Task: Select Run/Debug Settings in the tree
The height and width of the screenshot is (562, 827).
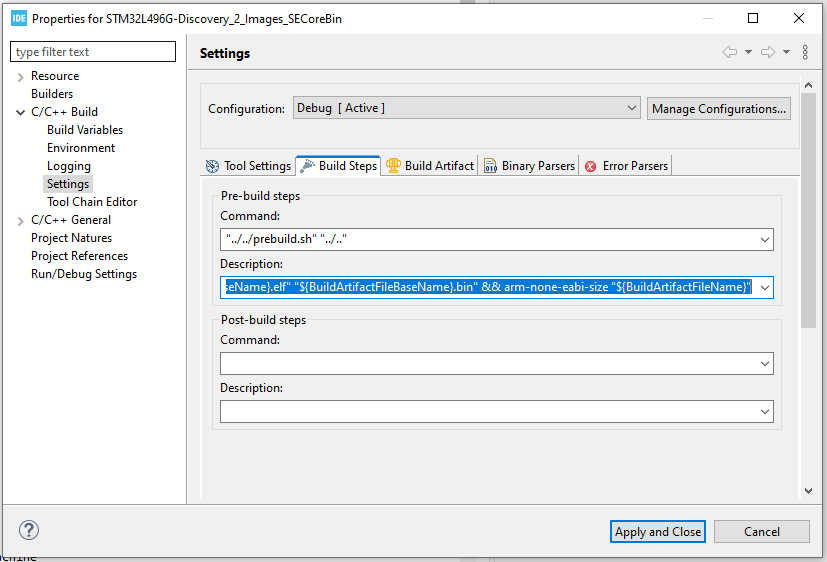Action: coord(84,274)
